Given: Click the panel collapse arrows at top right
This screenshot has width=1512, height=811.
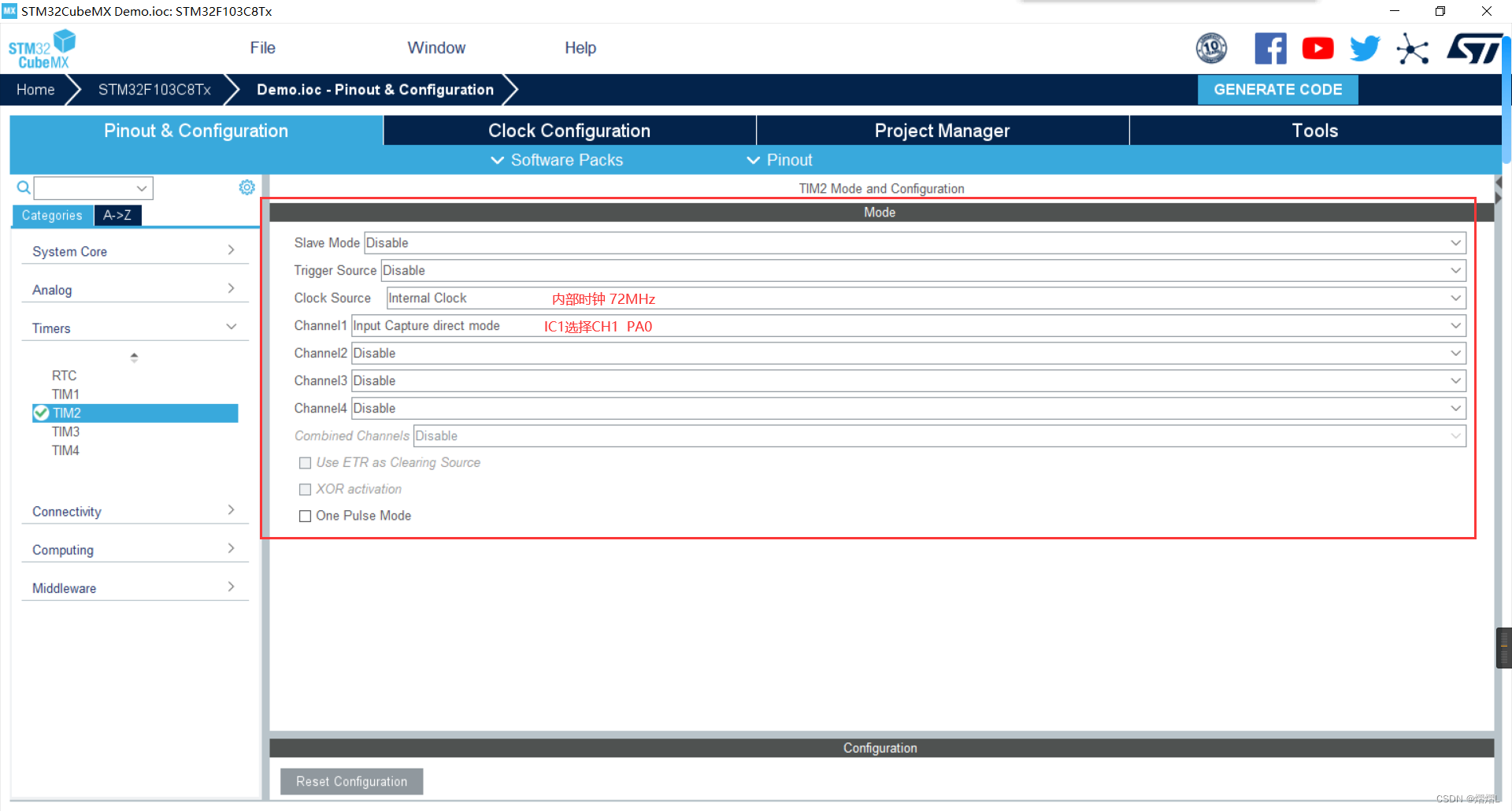Looking at the screenshot, I should (1499, 190).
